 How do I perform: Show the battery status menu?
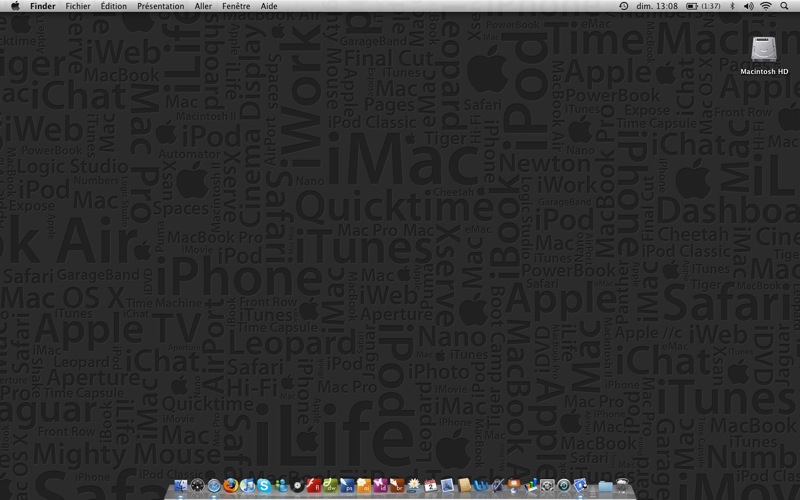(x=703, y=6)
